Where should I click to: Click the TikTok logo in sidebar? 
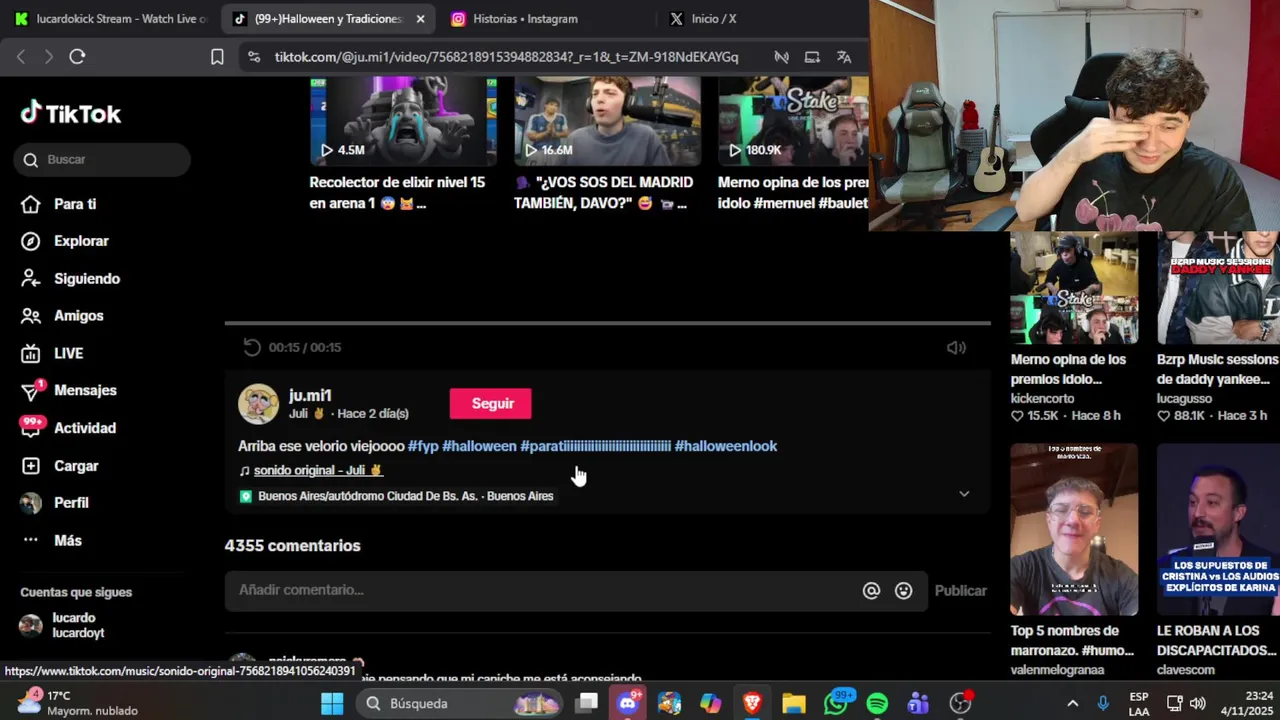pos(71,114)
